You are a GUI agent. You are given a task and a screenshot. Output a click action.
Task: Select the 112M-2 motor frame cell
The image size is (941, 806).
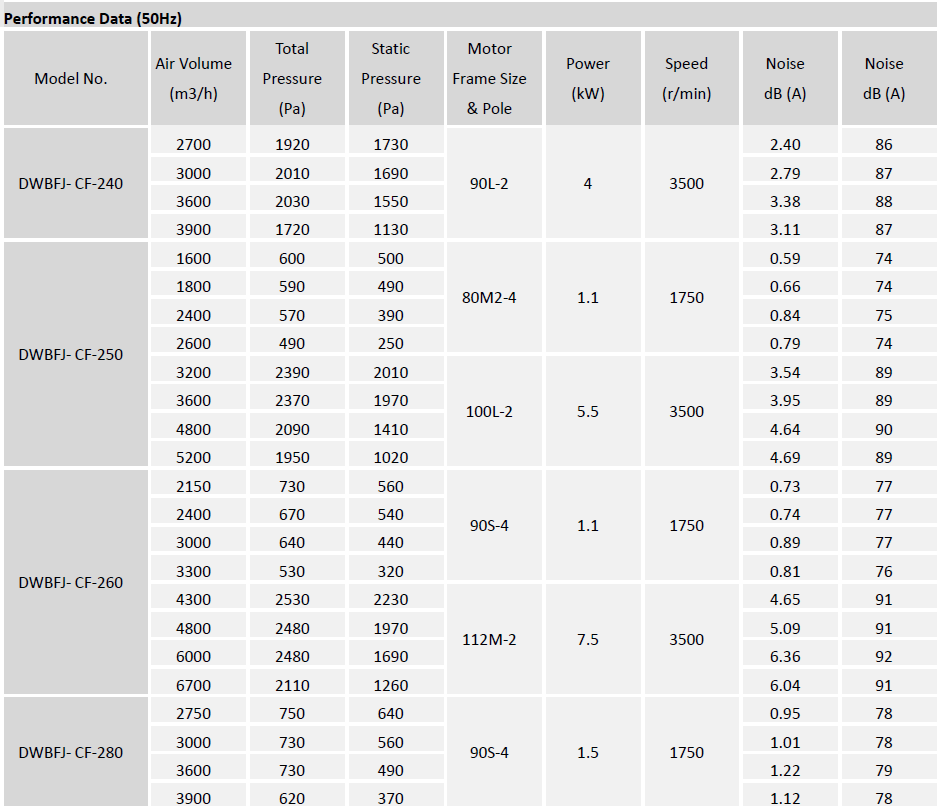pyautogui.click(x=489, y=639)
